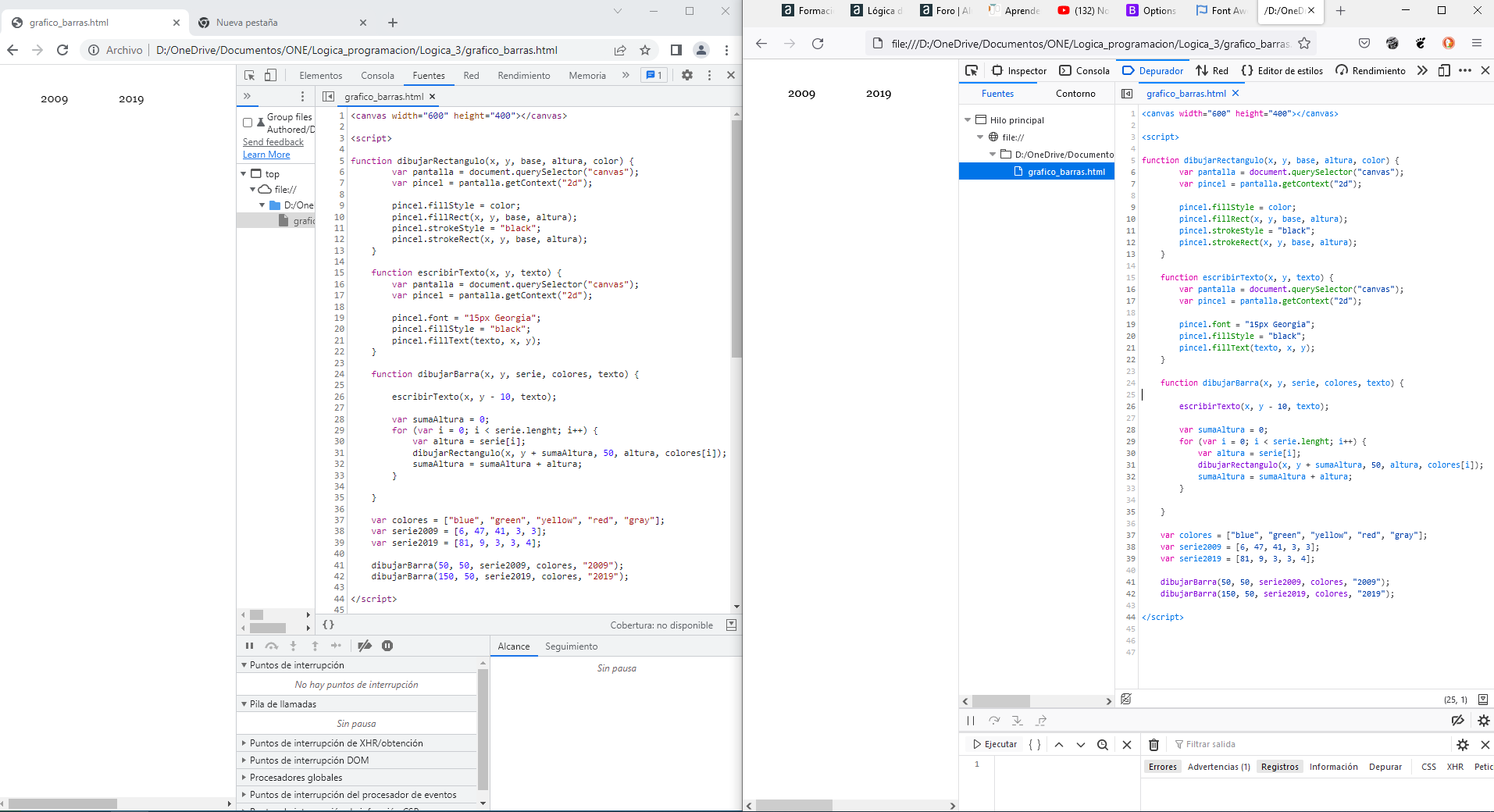Viewport: 1494px width, 812px height.
Task: Pretty-print Firefox console editor code
Action: (1035, 745)
